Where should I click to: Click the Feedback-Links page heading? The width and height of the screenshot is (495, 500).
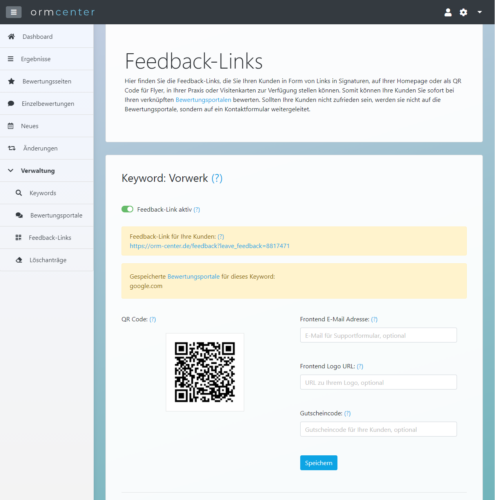(x=194, y=61)
